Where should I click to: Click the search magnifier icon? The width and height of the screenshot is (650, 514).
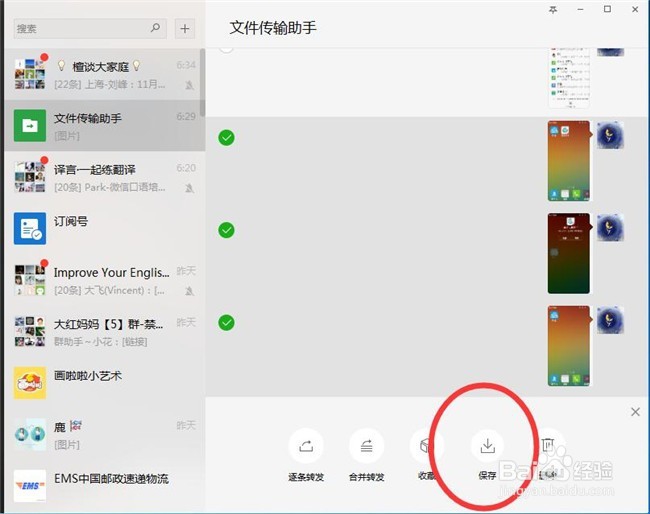(155, 28)
